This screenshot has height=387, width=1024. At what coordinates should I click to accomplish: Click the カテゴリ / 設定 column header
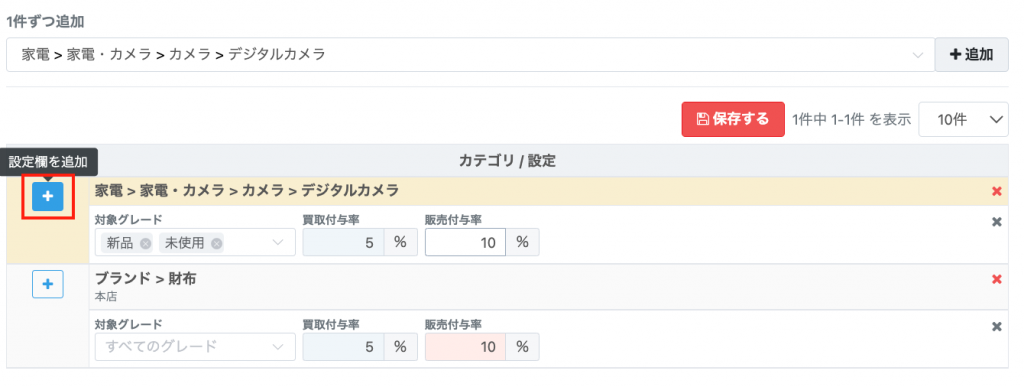pos(507,161)
